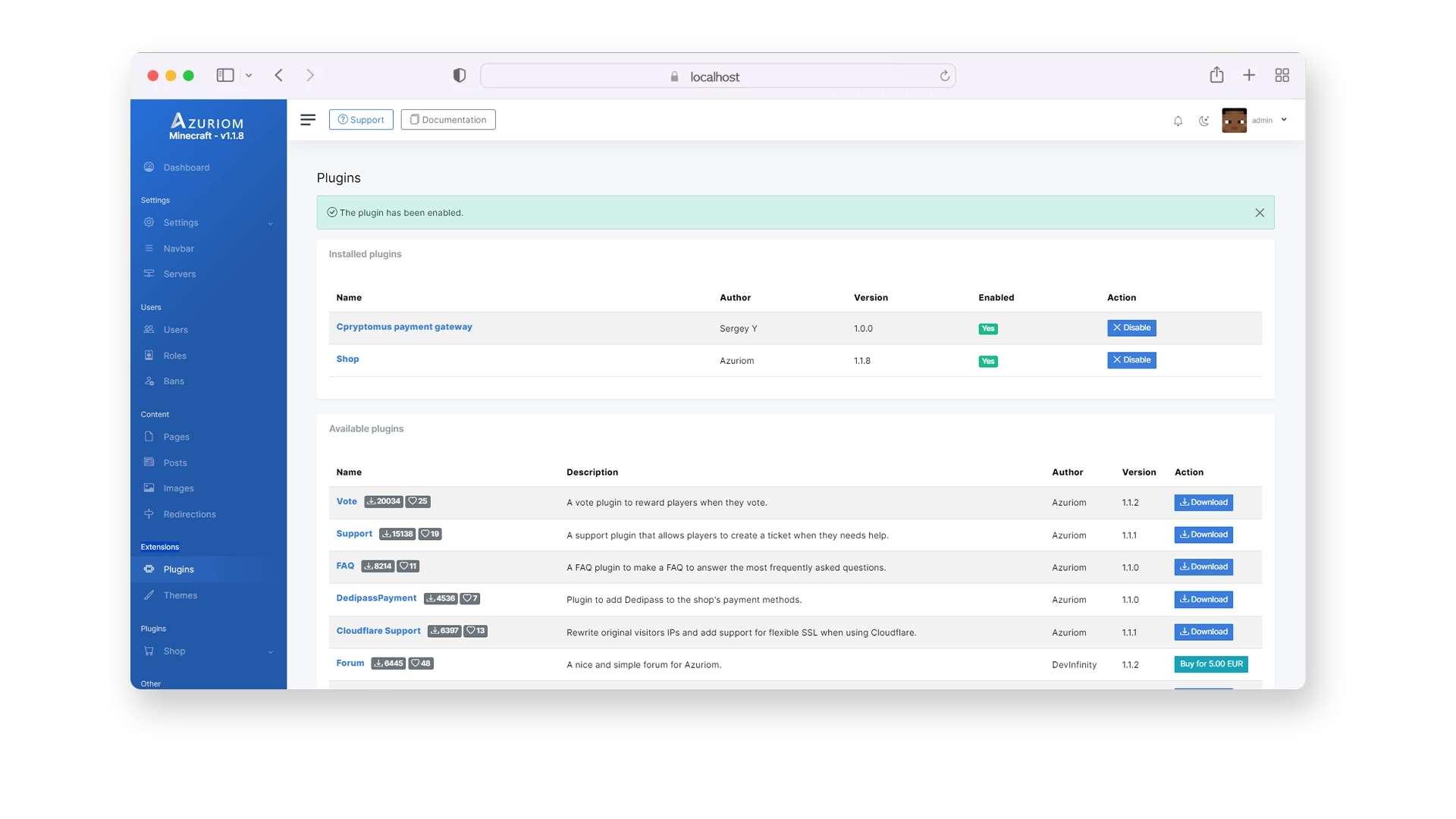Reload the page with refresh icon

[944, 76]
